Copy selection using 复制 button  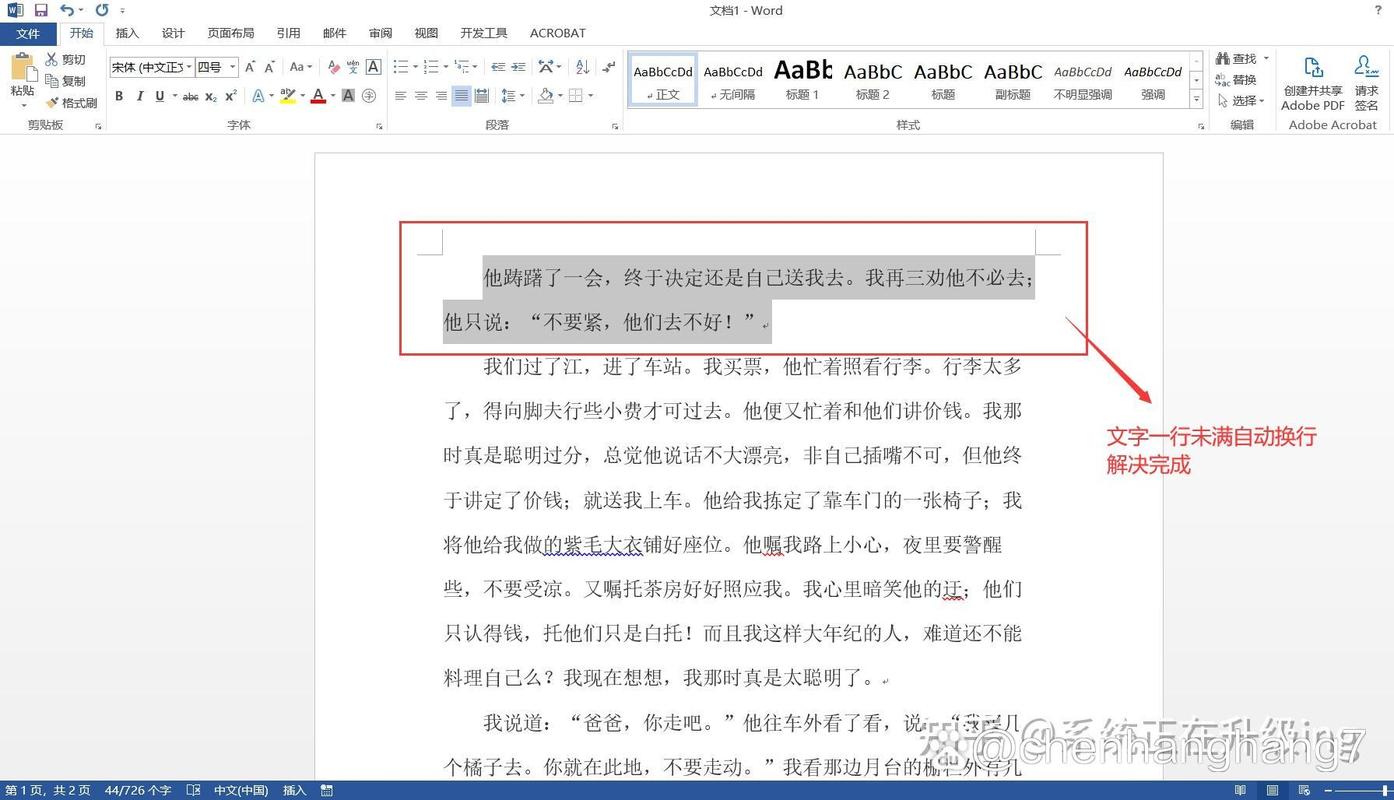[x=66, y=81]
